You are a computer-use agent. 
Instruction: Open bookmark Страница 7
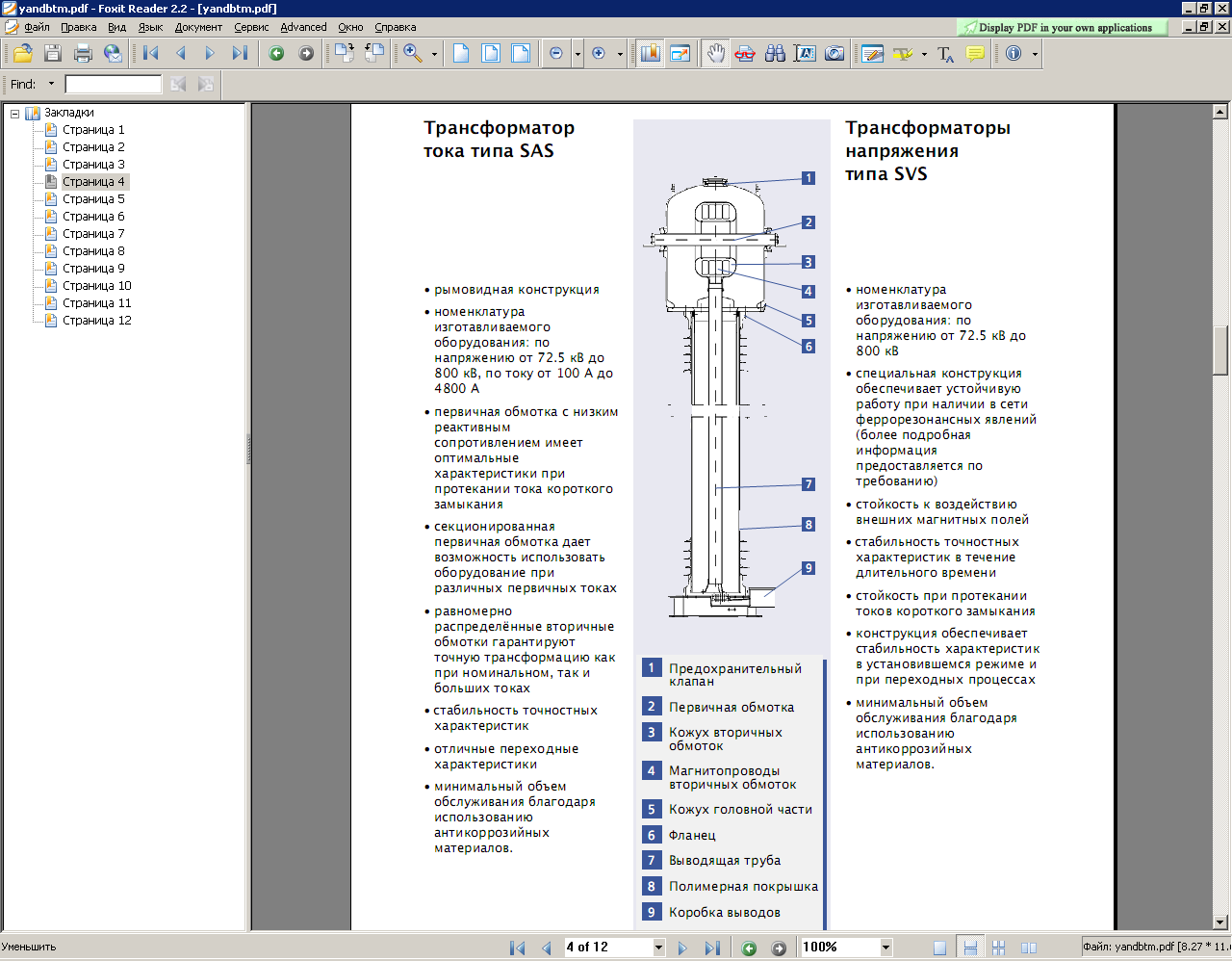[x=93, y=234]
